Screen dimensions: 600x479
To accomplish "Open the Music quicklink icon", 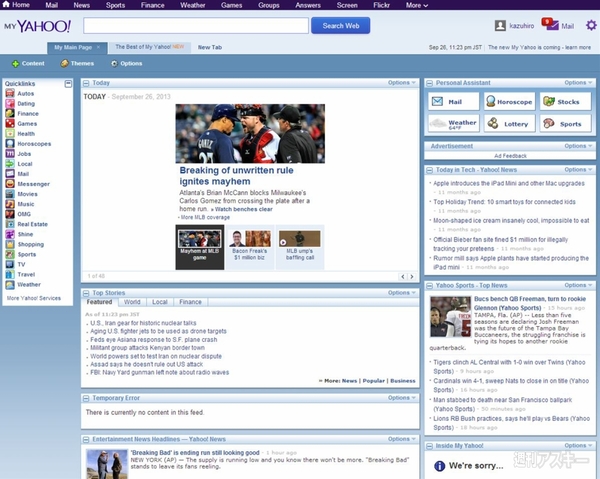I will [10, 204].
